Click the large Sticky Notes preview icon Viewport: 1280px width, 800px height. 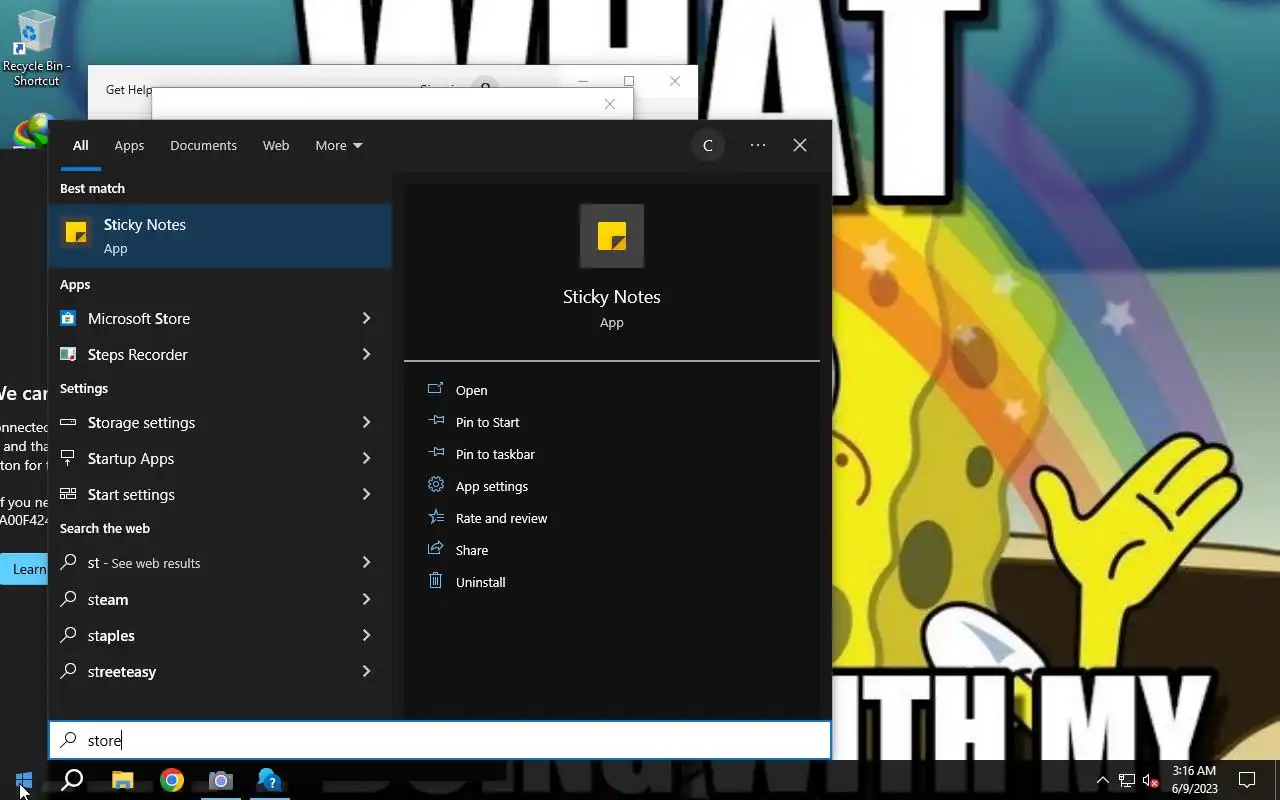(611, 236)
